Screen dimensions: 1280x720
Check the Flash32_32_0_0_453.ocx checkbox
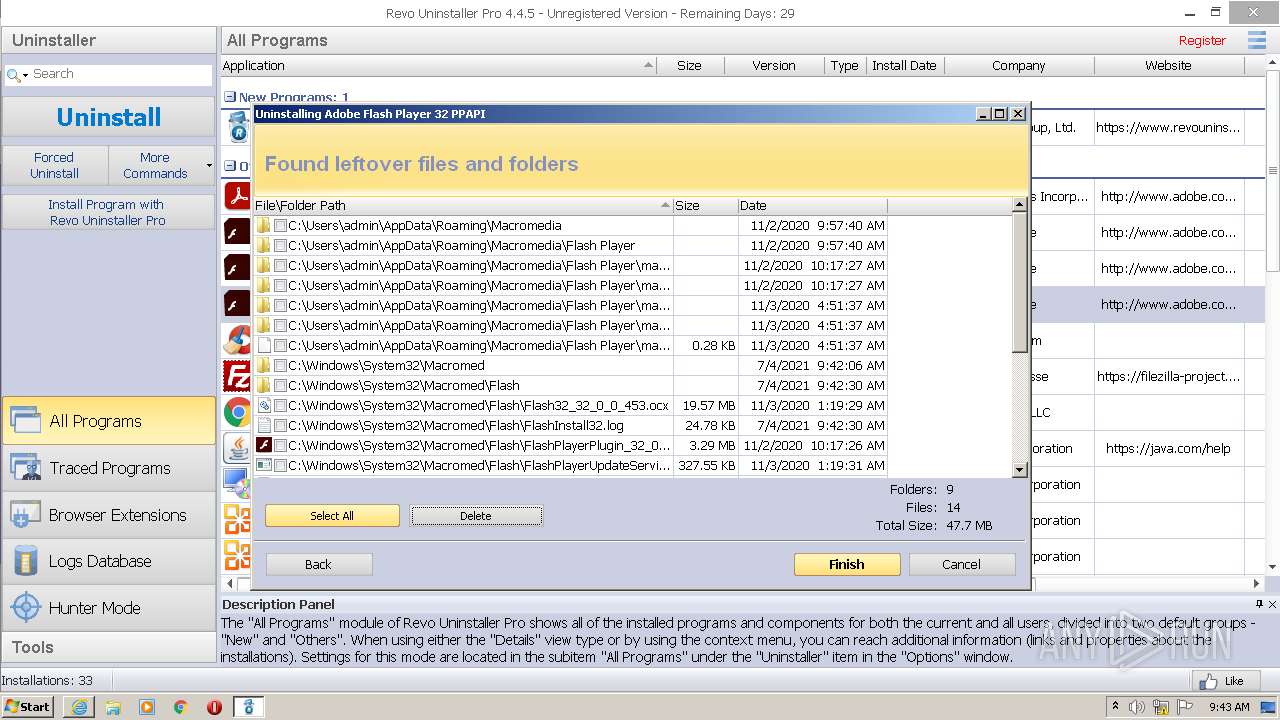(281, 405)
